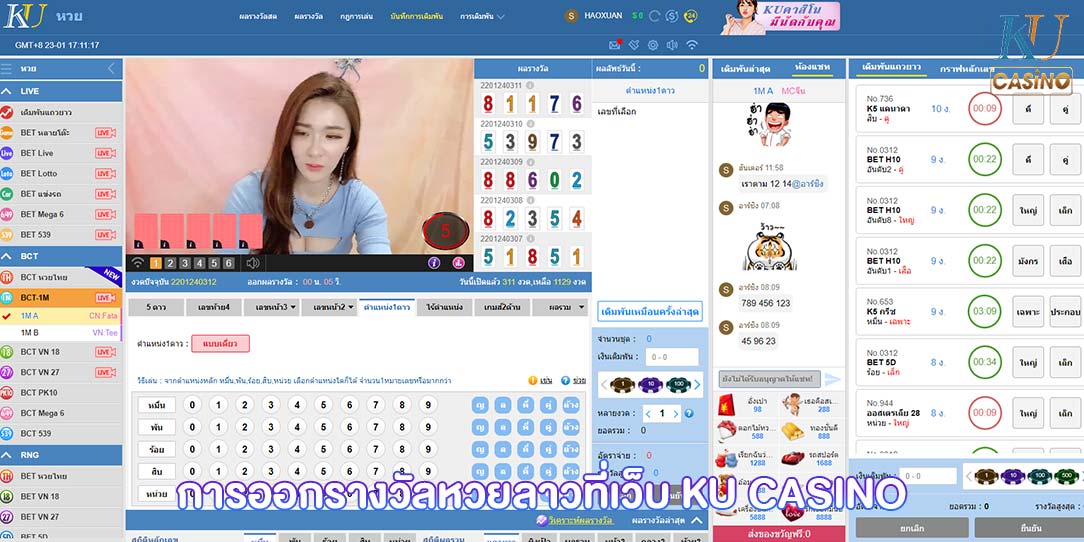The height and width of the screenshot is (542, 1084).
Task: Toggle video speaker mute icon
Action: click(253, 263)
